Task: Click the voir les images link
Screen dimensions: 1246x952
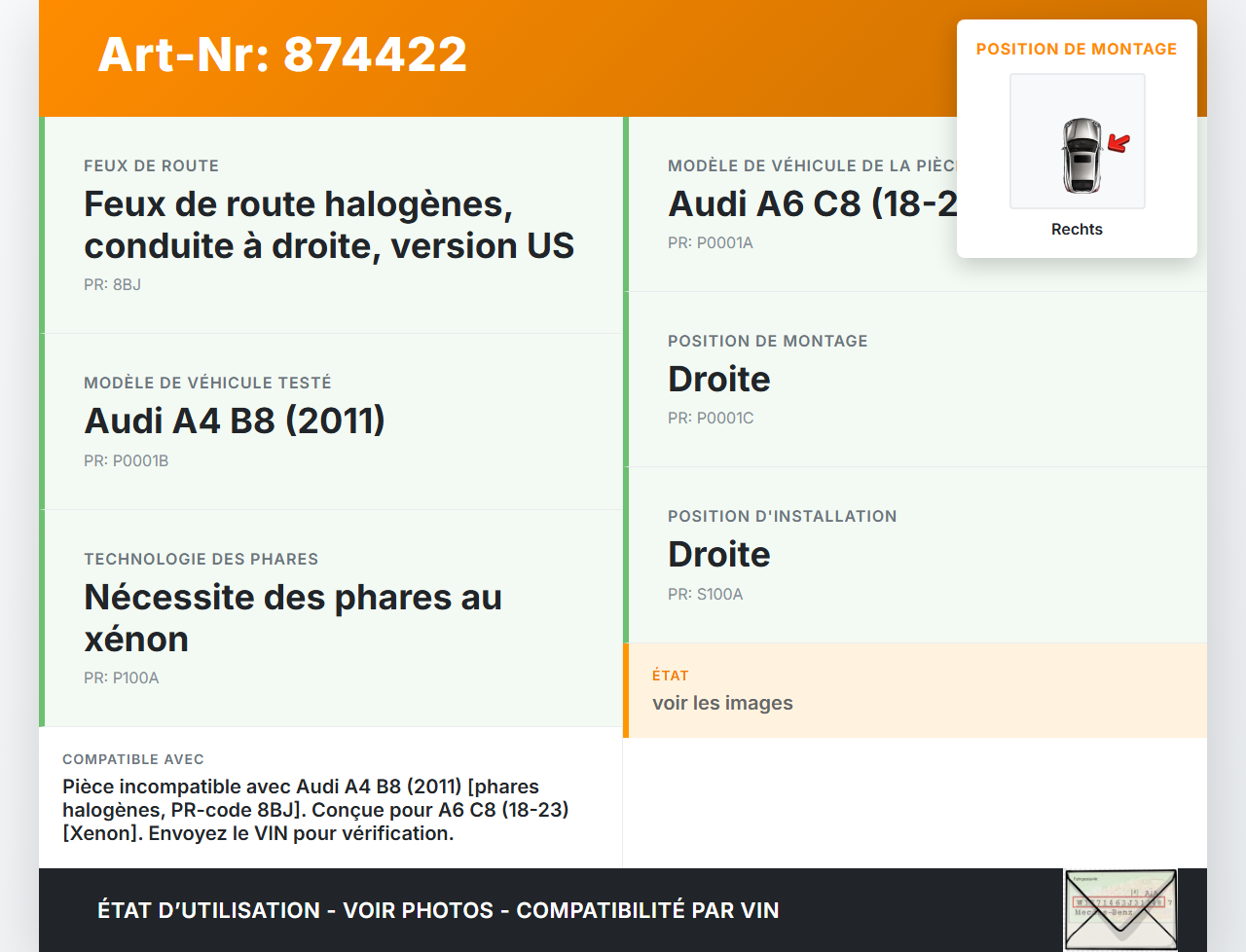Action: point(722,703)
